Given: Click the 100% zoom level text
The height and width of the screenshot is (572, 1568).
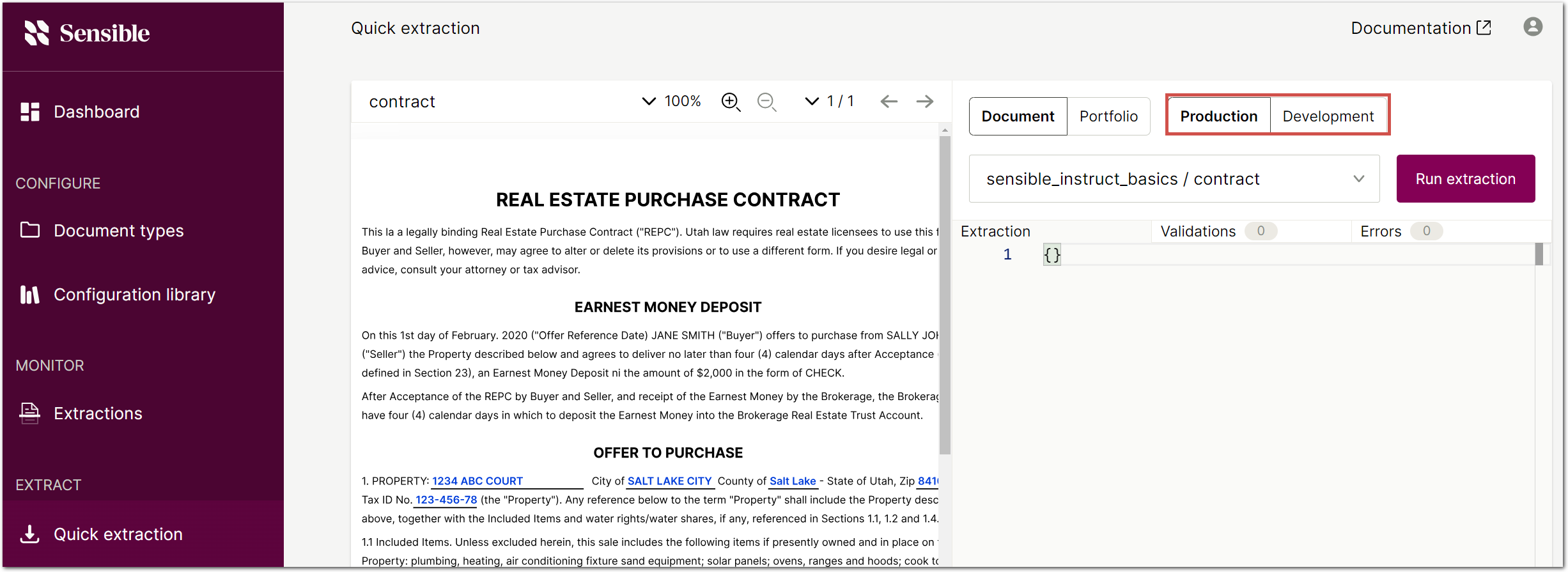Looking at the screenshot, I should tap(683, 102).
